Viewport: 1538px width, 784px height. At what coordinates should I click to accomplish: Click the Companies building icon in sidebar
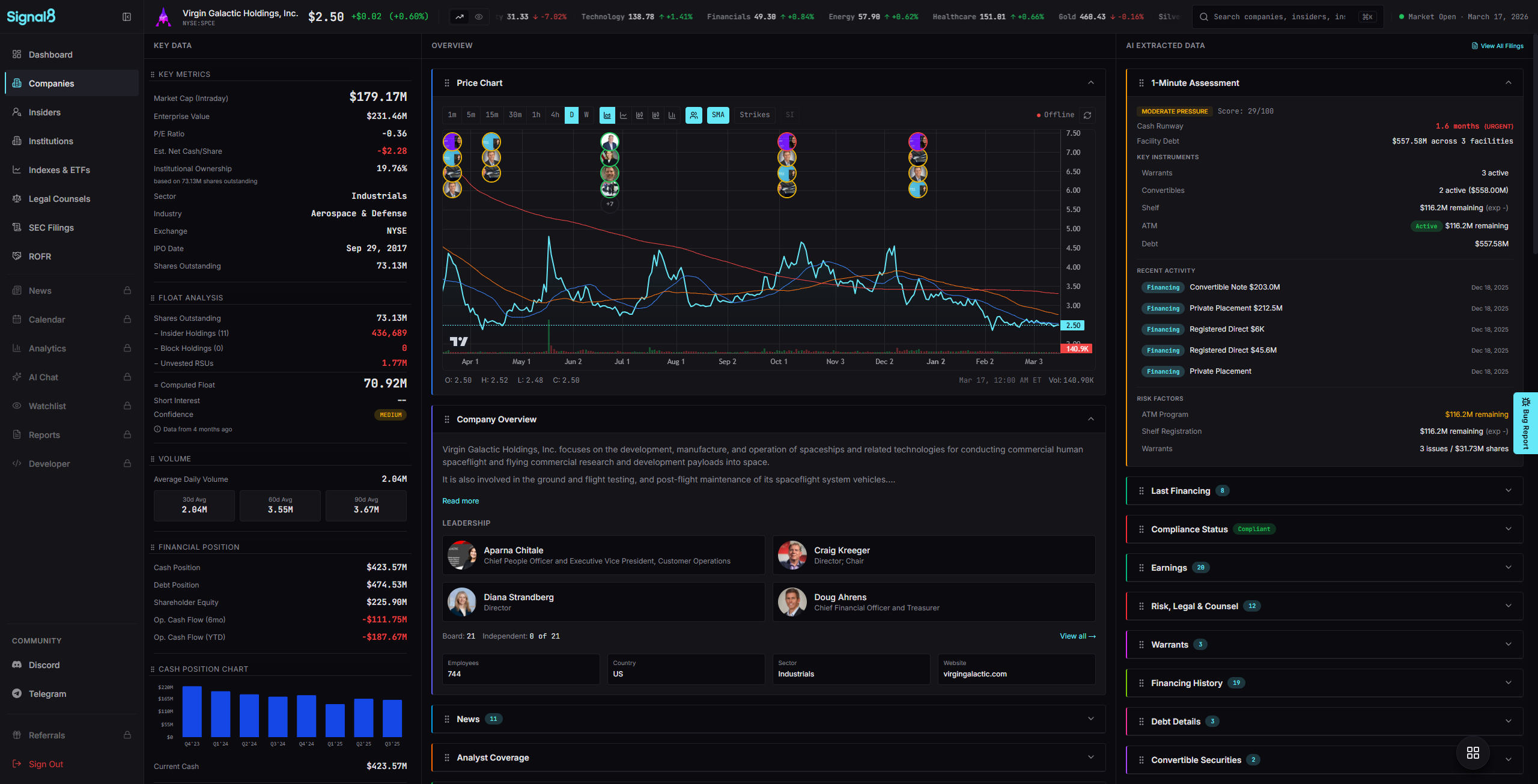click(17, 84)
